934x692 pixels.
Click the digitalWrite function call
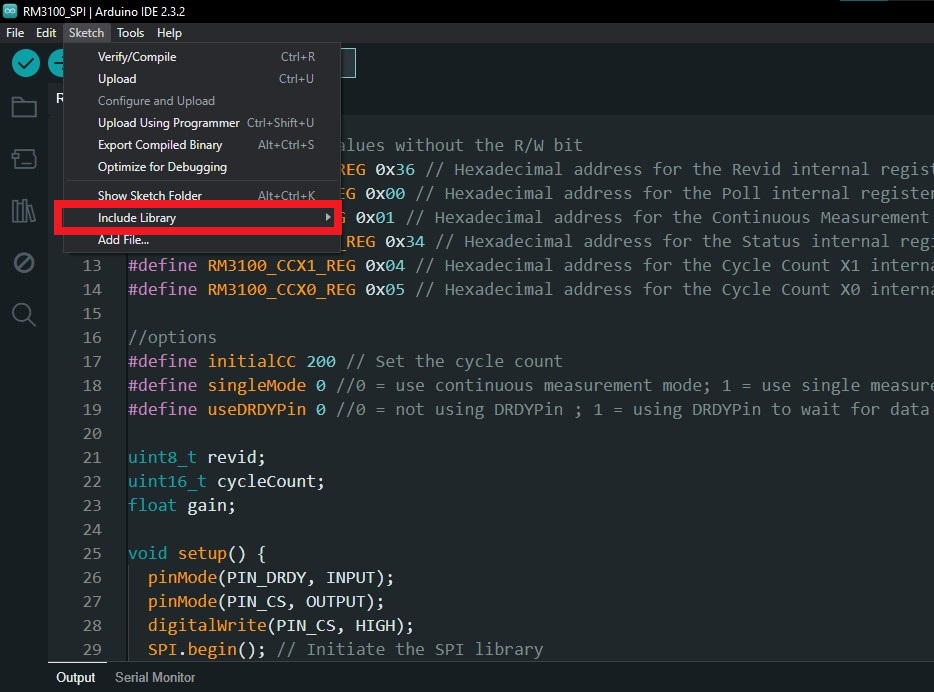point(207,625)
